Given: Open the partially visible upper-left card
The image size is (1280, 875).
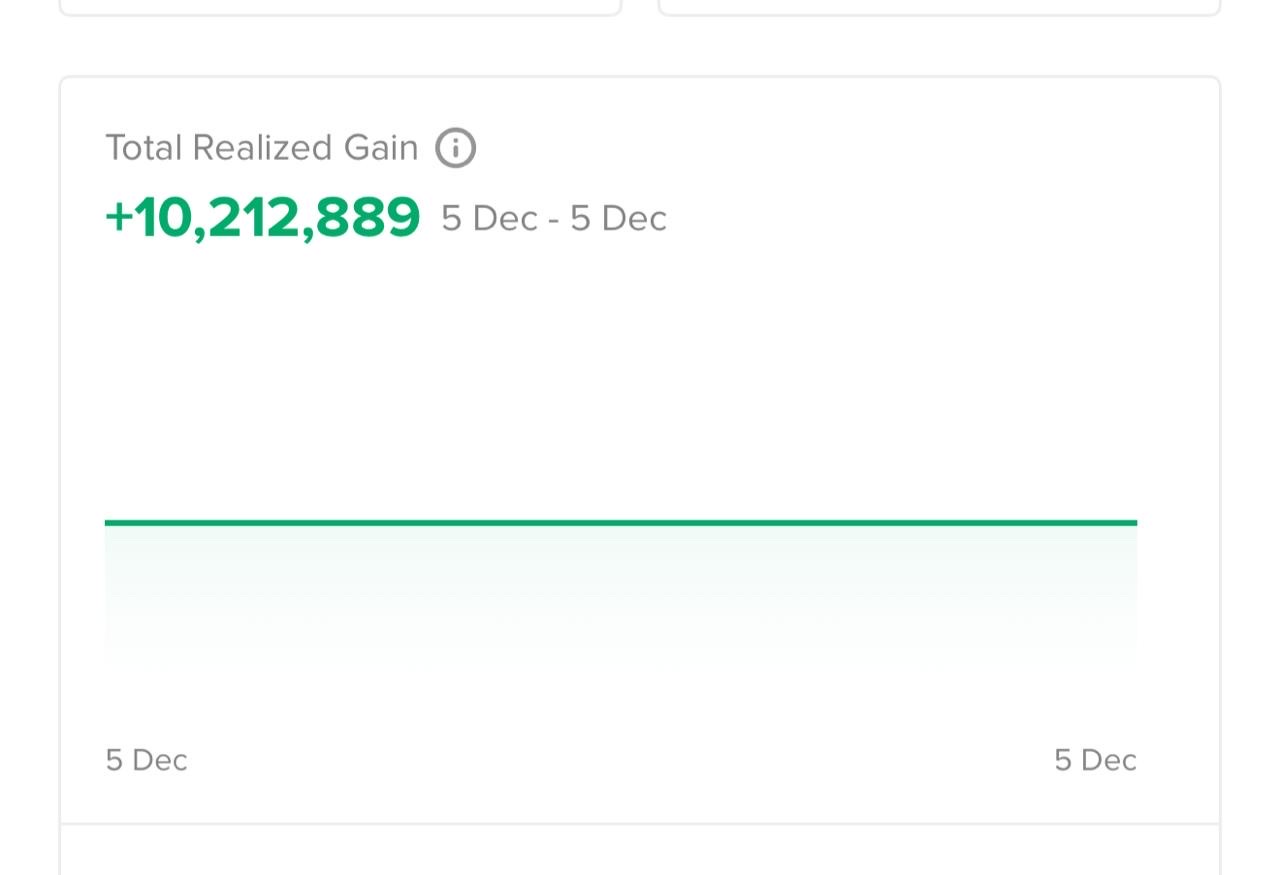Looking at the screenshot, I should tap(340, 7).
